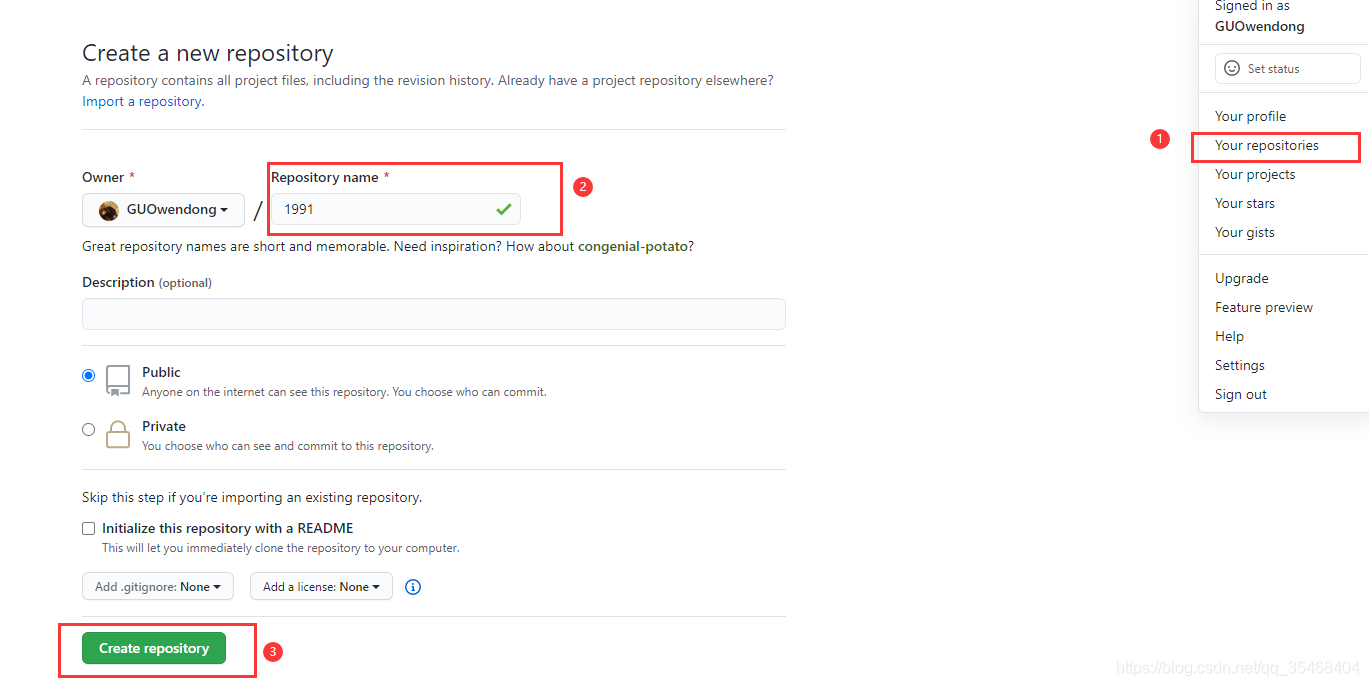Screen dimensions: 1369x686
Task: Click the Description text field
Action: coord(434,314)
